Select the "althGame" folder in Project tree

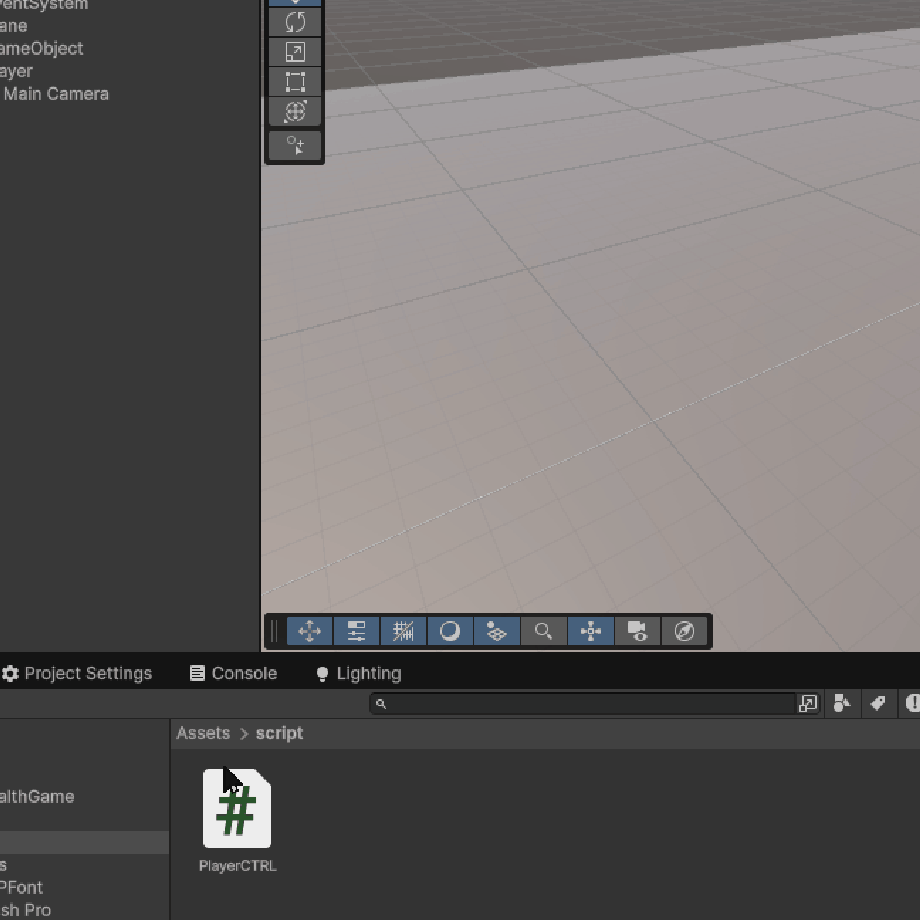click(x=37, y=797)
